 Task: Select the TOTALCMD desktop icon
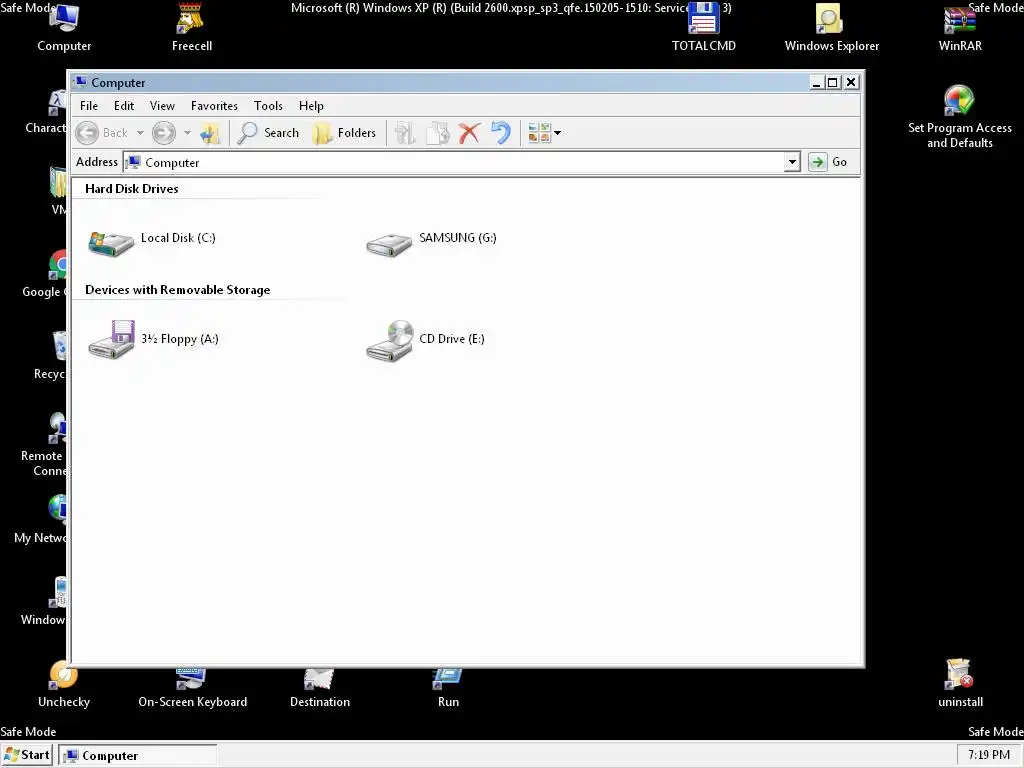tap(703, 27)
